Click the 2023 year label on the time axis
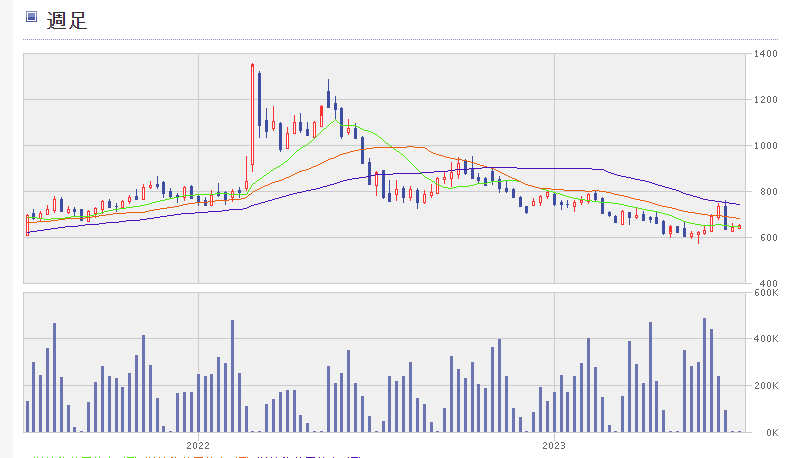This screenshot has height=458, width=791. pyautogui.click(x=554, y=443)
